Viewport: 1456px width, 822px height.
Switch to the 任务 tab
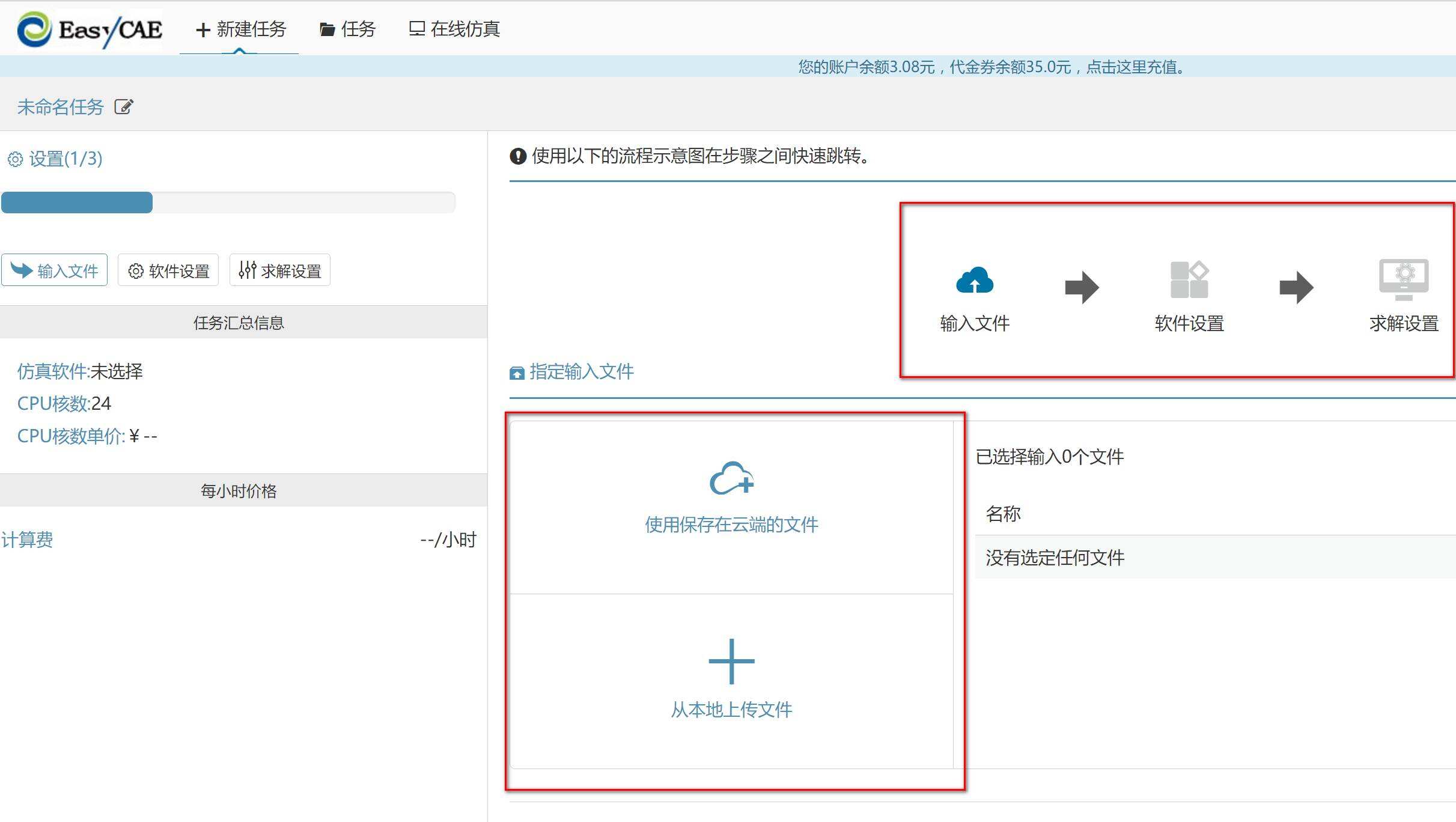(348, 29)
